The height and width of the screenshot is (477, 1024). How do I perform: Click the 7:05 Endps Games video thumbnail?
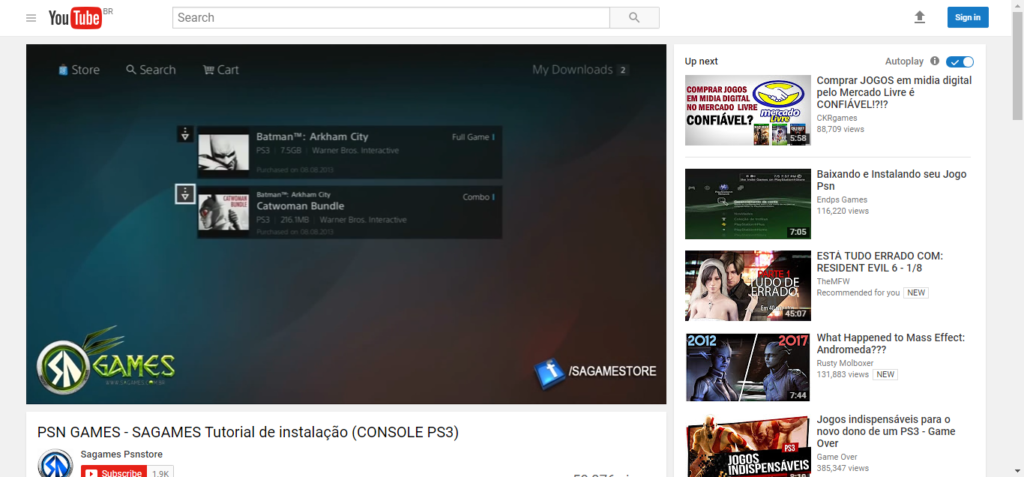(x=748, y=204)
